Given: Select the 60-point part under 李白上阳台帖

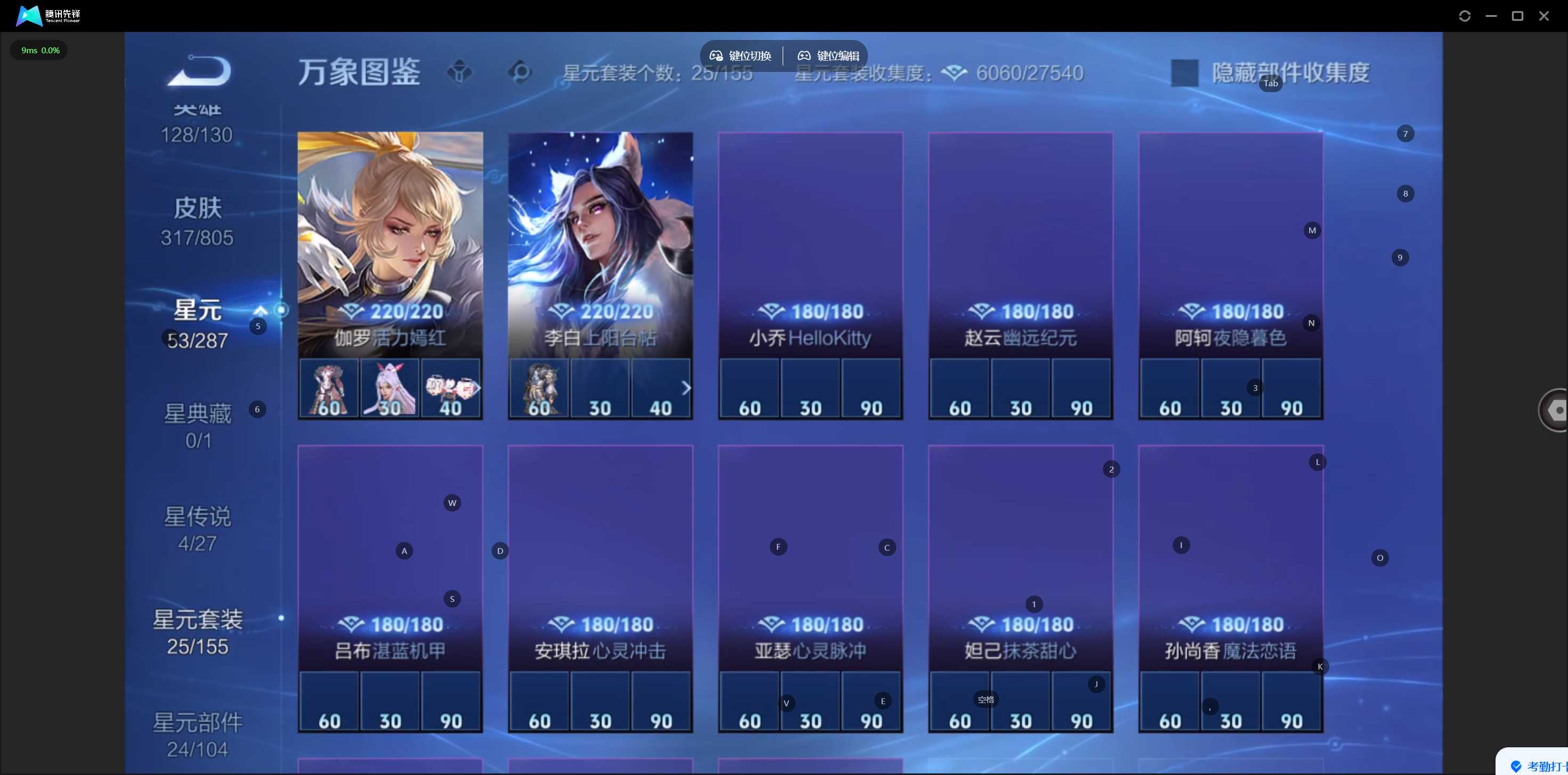Looking at the screenshot, I should (x=539, y=388).
